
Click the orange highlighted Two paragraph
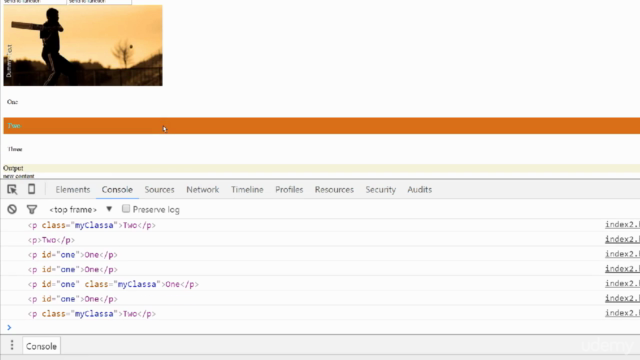pyautogui.click(x=322, y=126)
